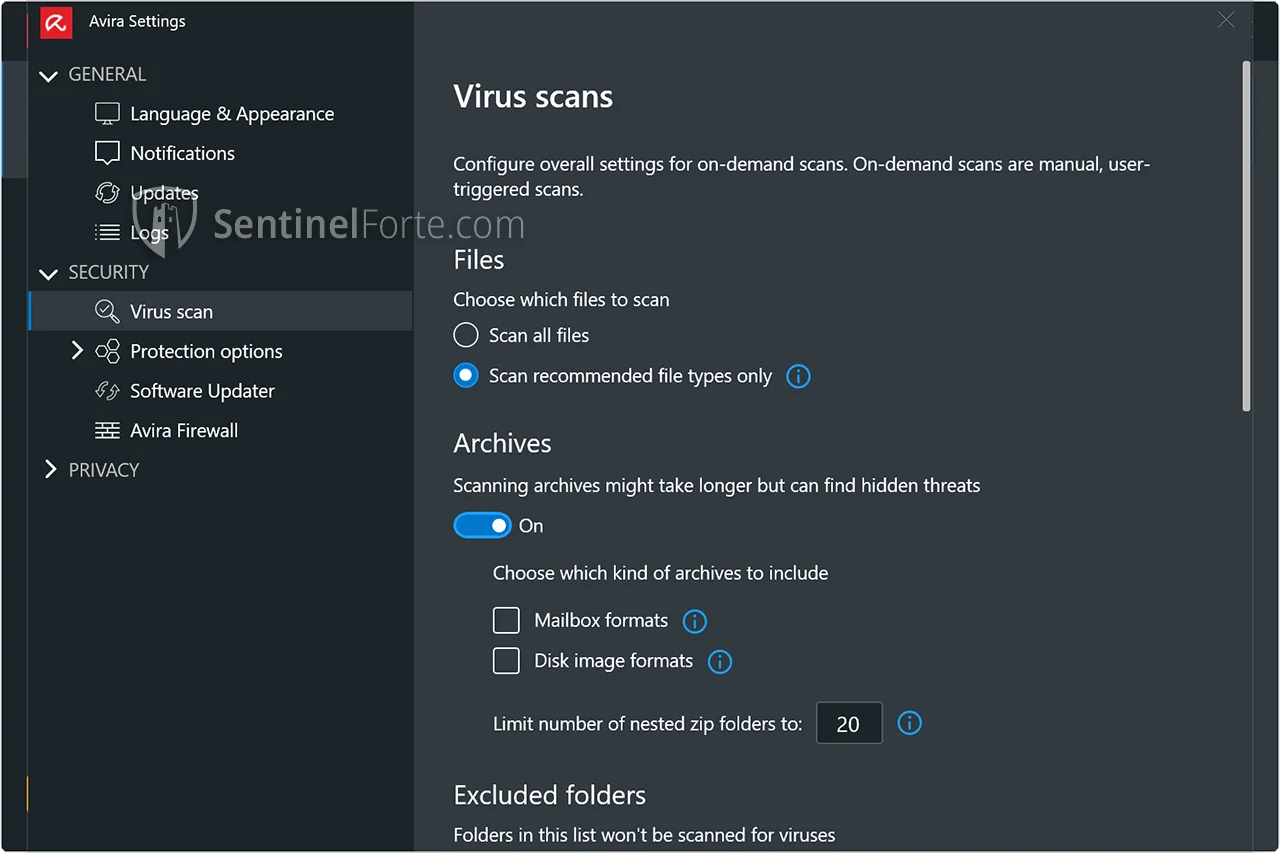Collapse the GENERAL section
Screen dimensions: 1280x853
tap(48, 75)
